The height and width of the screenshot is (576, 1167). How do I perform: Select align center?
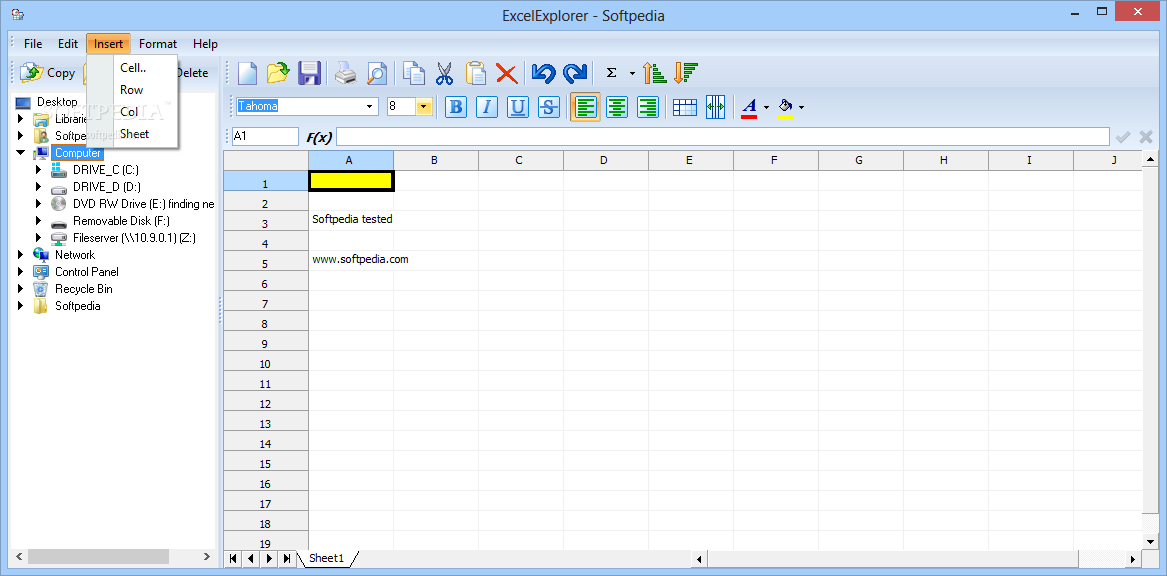(617, 107)
